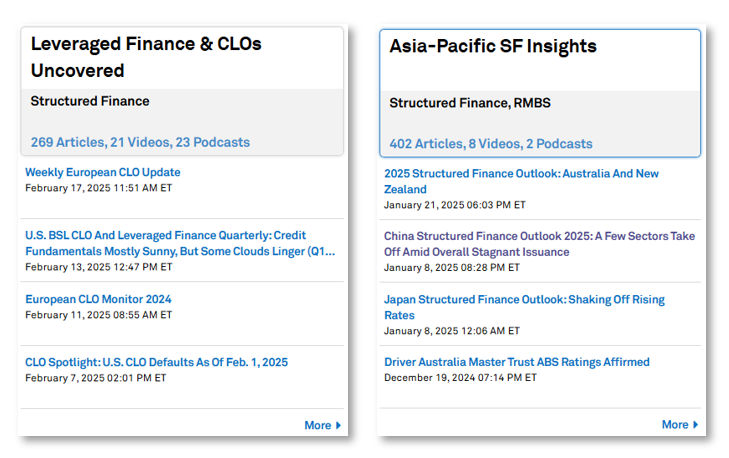Click Structured Finance category label on left card

click(x=90, y=101)
